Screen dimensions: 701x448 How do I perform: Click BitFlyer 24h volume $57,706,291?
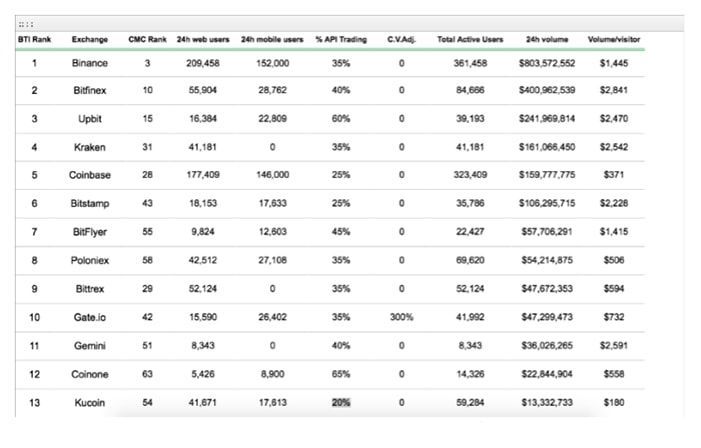547,232
